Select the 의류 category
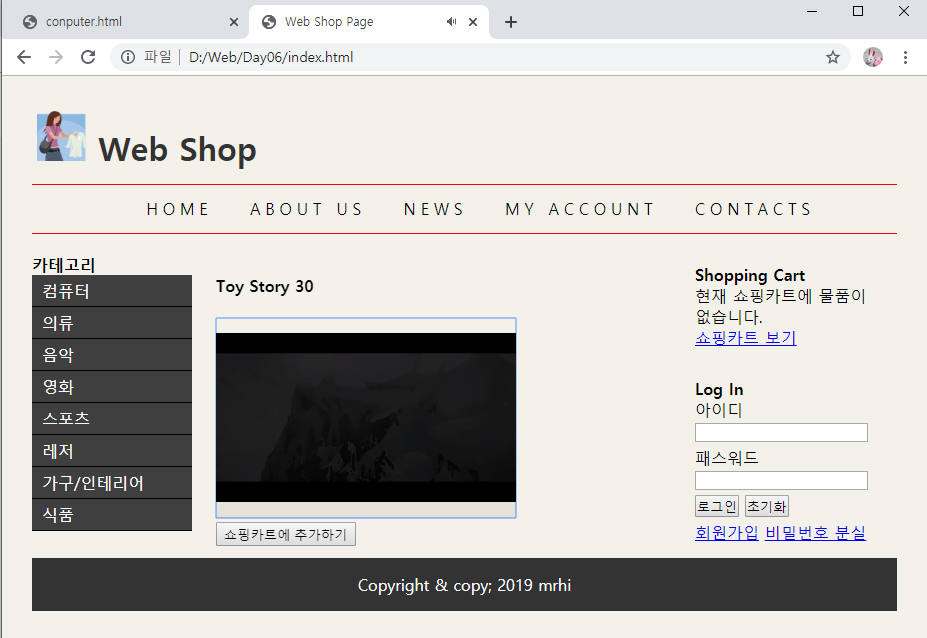This screenshot has width=927, height=638. [112, 323]
